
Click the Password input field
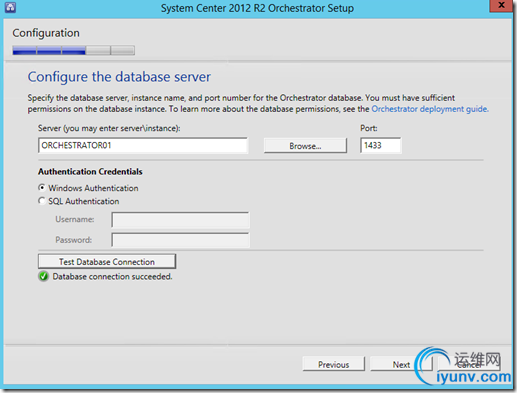(x=180, y=240)
